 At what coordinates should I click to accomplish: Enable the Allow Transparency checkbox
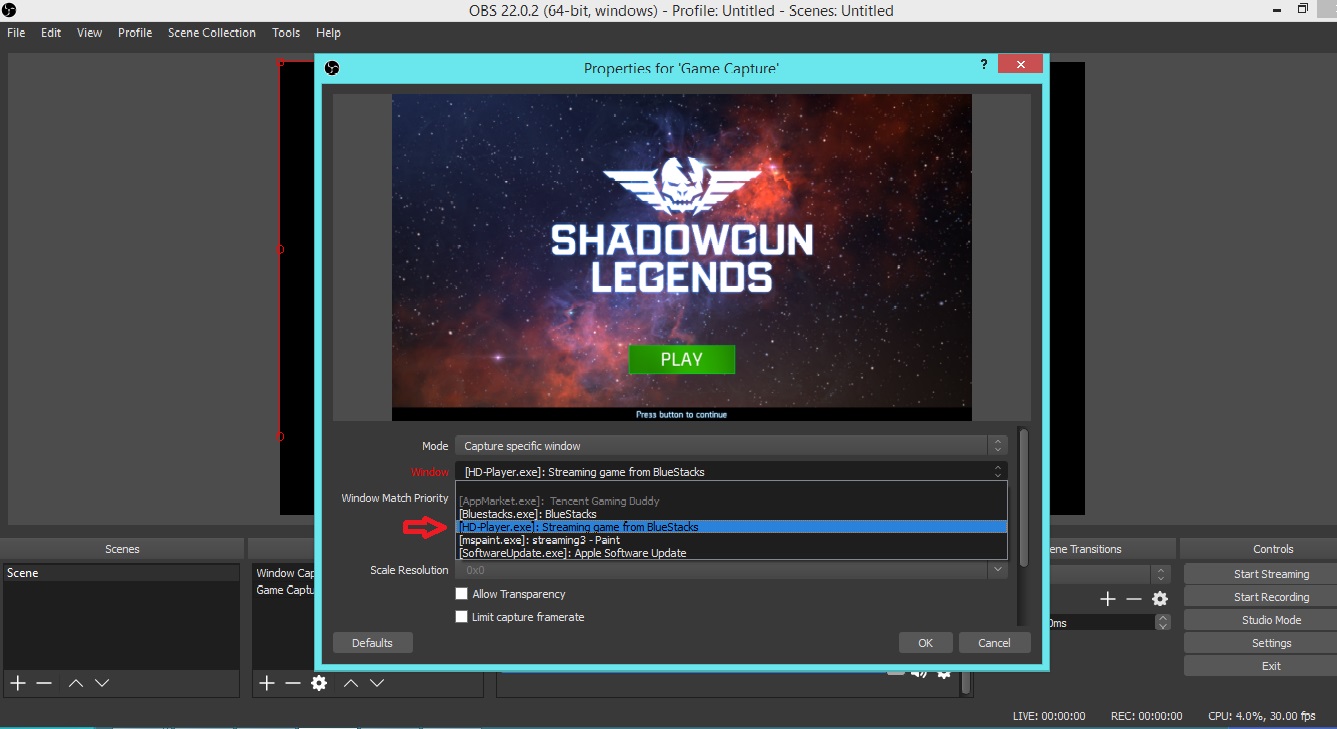[x=461, y=594]
